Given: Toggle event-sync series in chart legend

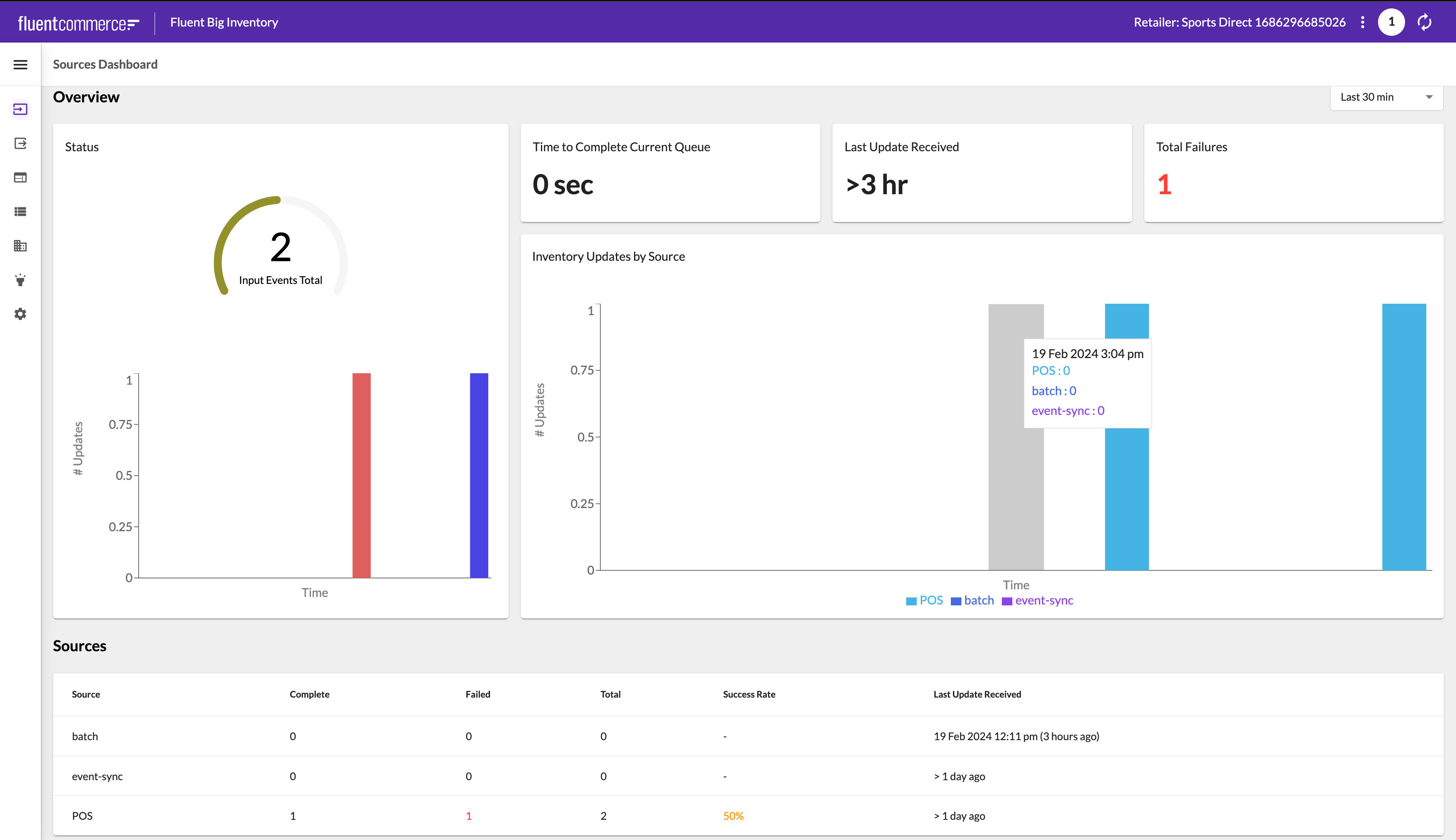Looking at the screenshot, I should coord(1038,601).
